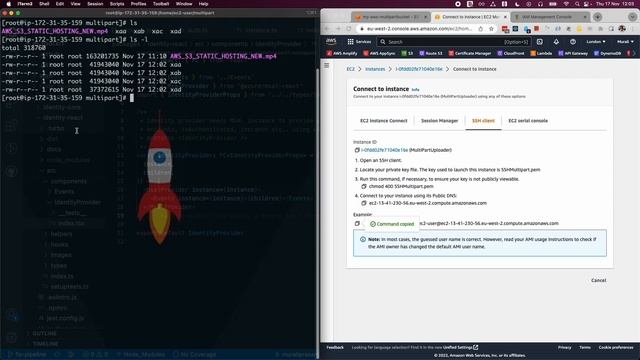Open the CloudShell icon in AWS header
Screen dimensions: 640x360
tap(540, 42)
